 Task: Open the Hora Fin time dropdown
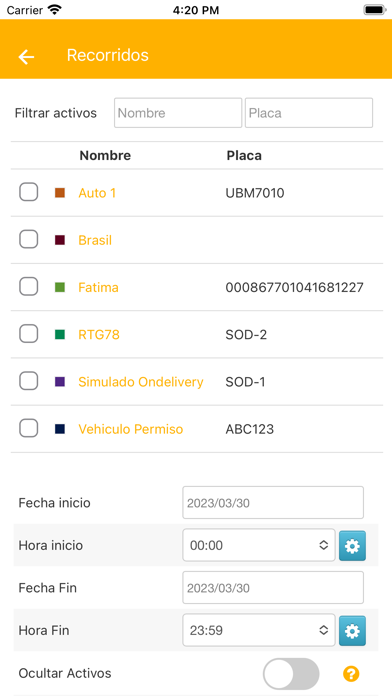click(259, 630)
